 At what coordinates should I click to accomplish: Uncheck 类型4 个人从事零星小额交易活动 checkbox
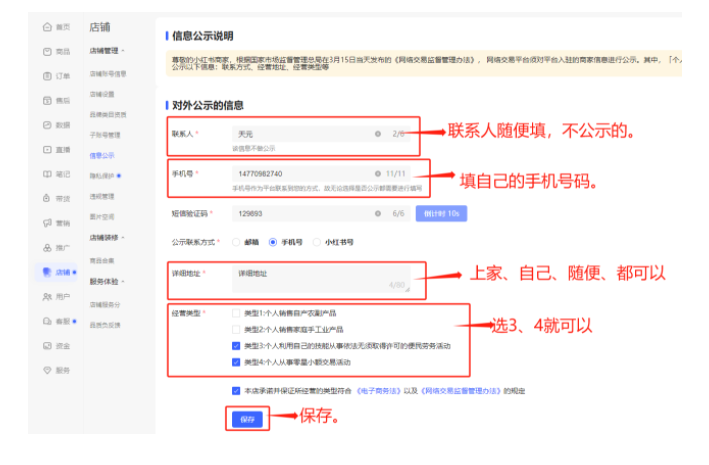click(x=235, y=362)
